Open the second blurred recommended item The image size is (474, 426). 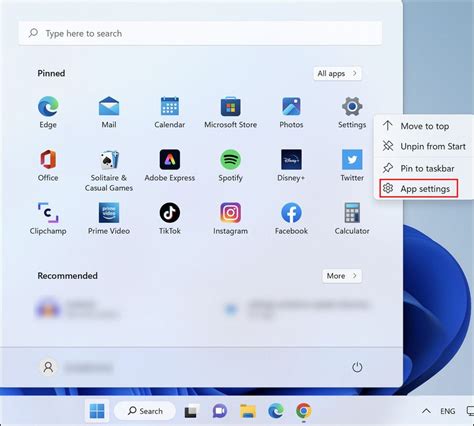[297, 309]
